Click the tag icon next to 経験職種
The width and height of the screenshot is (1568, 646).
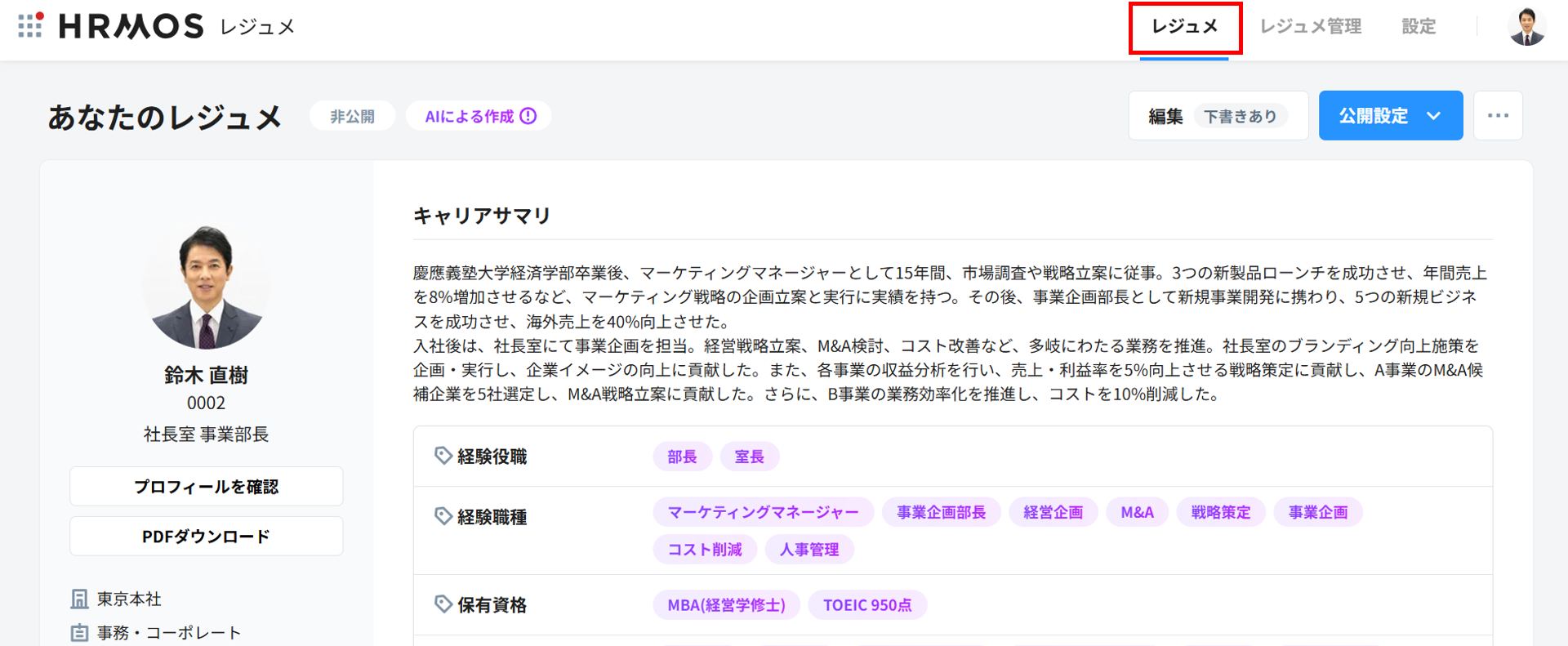click(x=443, y=516)
